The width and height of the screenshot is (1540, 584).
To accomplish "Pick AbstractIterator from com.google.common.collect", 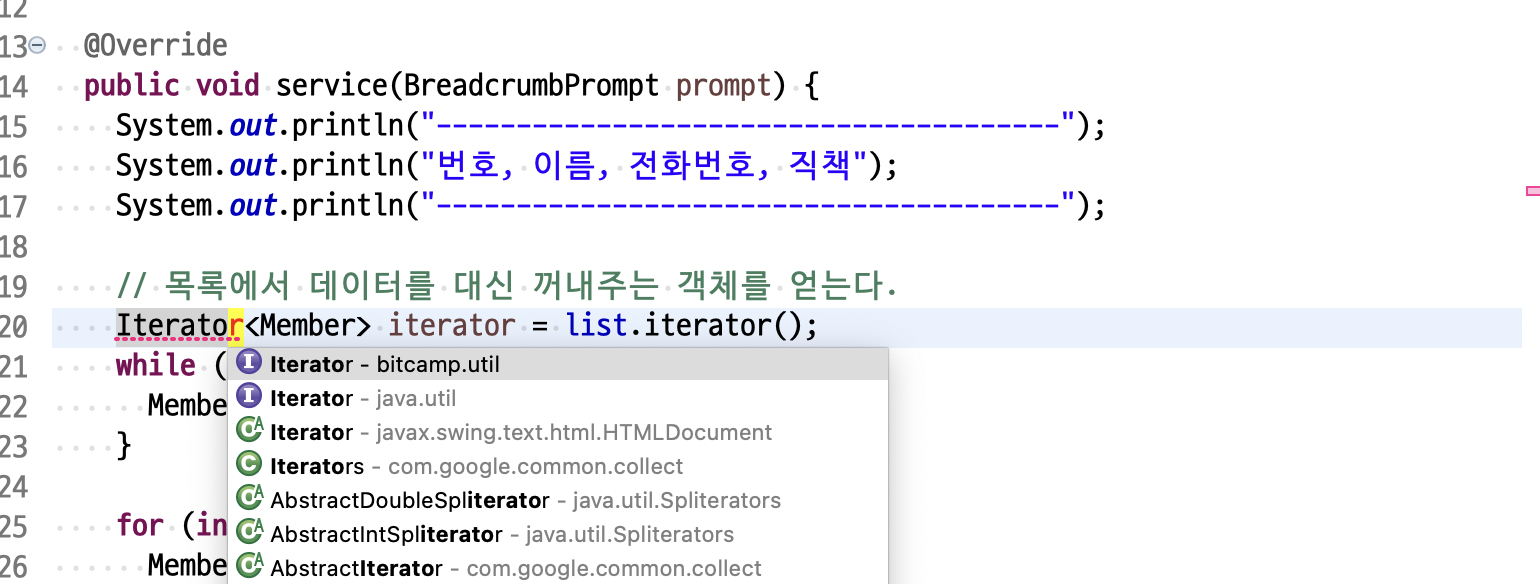I will coord(558,568).
